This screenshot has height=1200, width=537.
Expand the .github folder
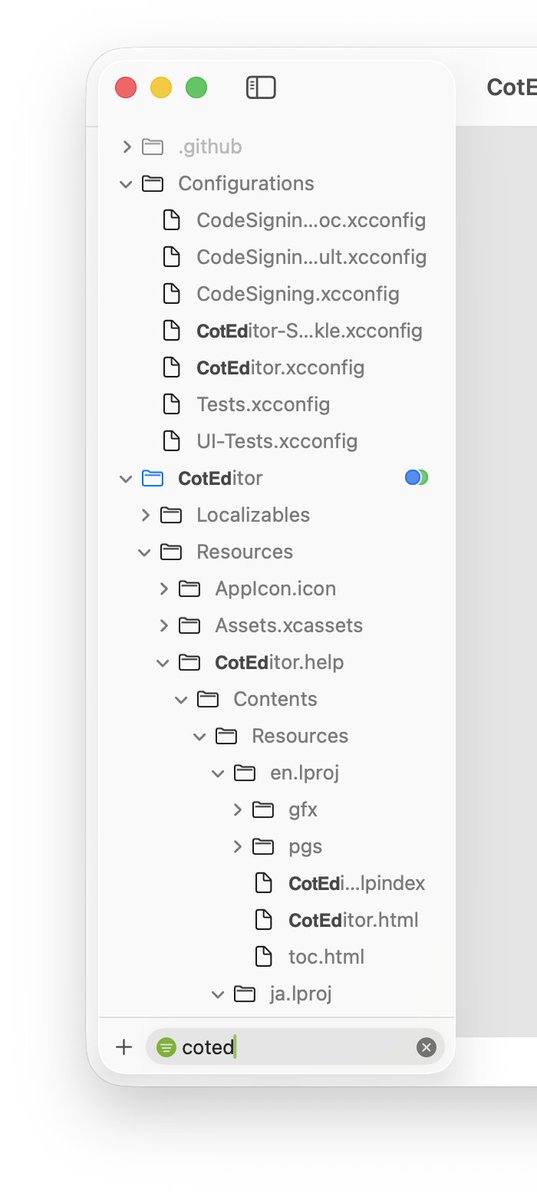(x=126, y=147)
